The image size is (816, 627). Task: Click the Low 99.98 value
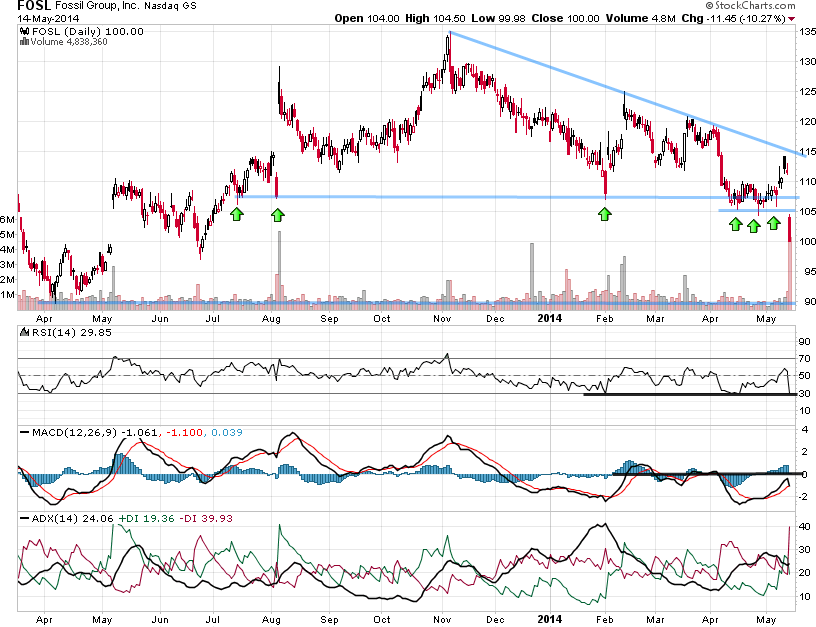point(499,18)
